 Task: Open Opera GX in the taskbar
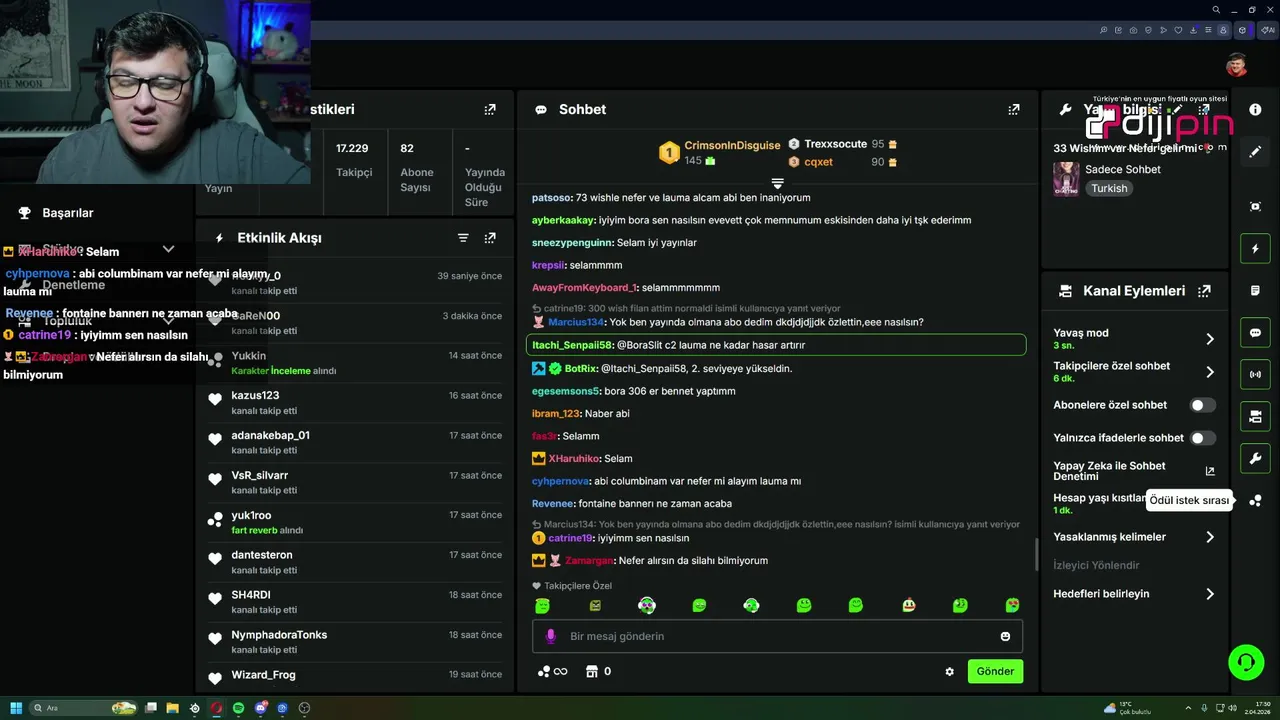click(216, 708)
